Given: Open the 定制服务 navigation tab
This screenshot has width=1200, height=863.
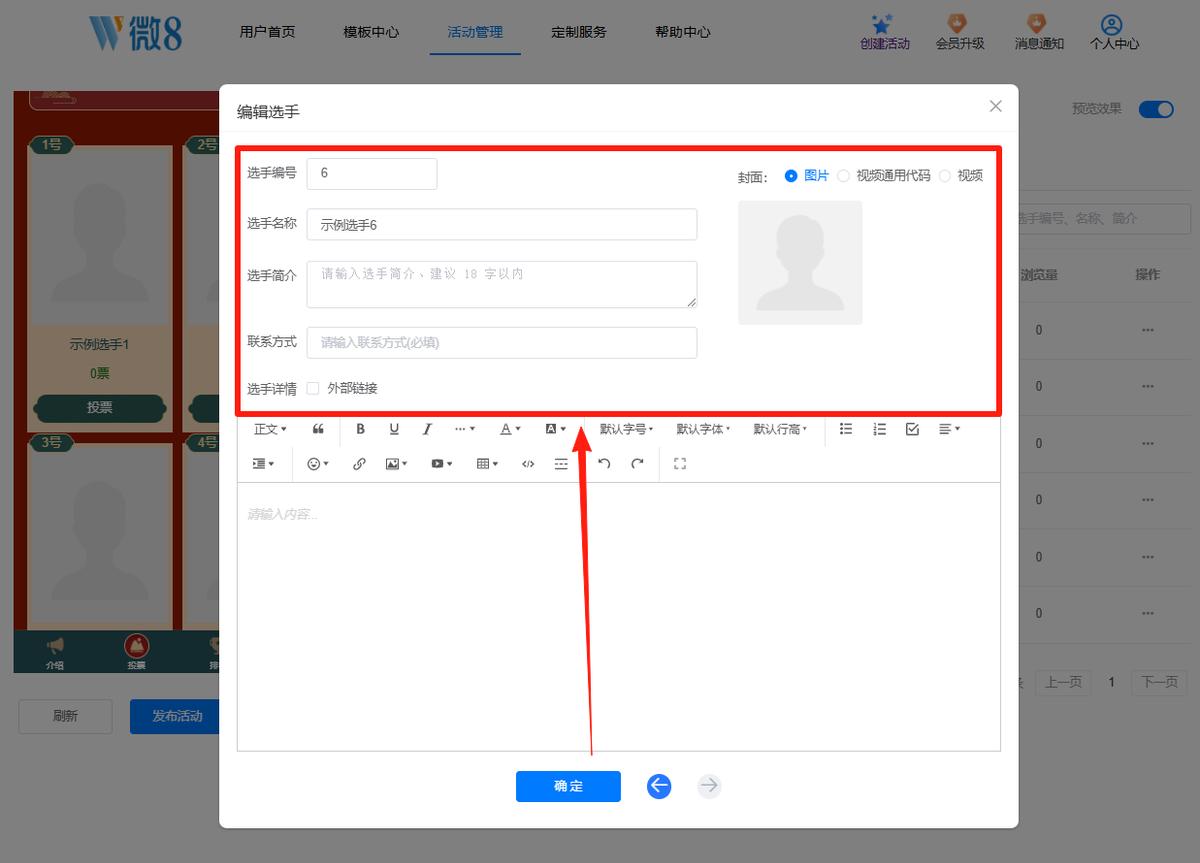Looking at the screenshot, I should [x=579, y=32].
